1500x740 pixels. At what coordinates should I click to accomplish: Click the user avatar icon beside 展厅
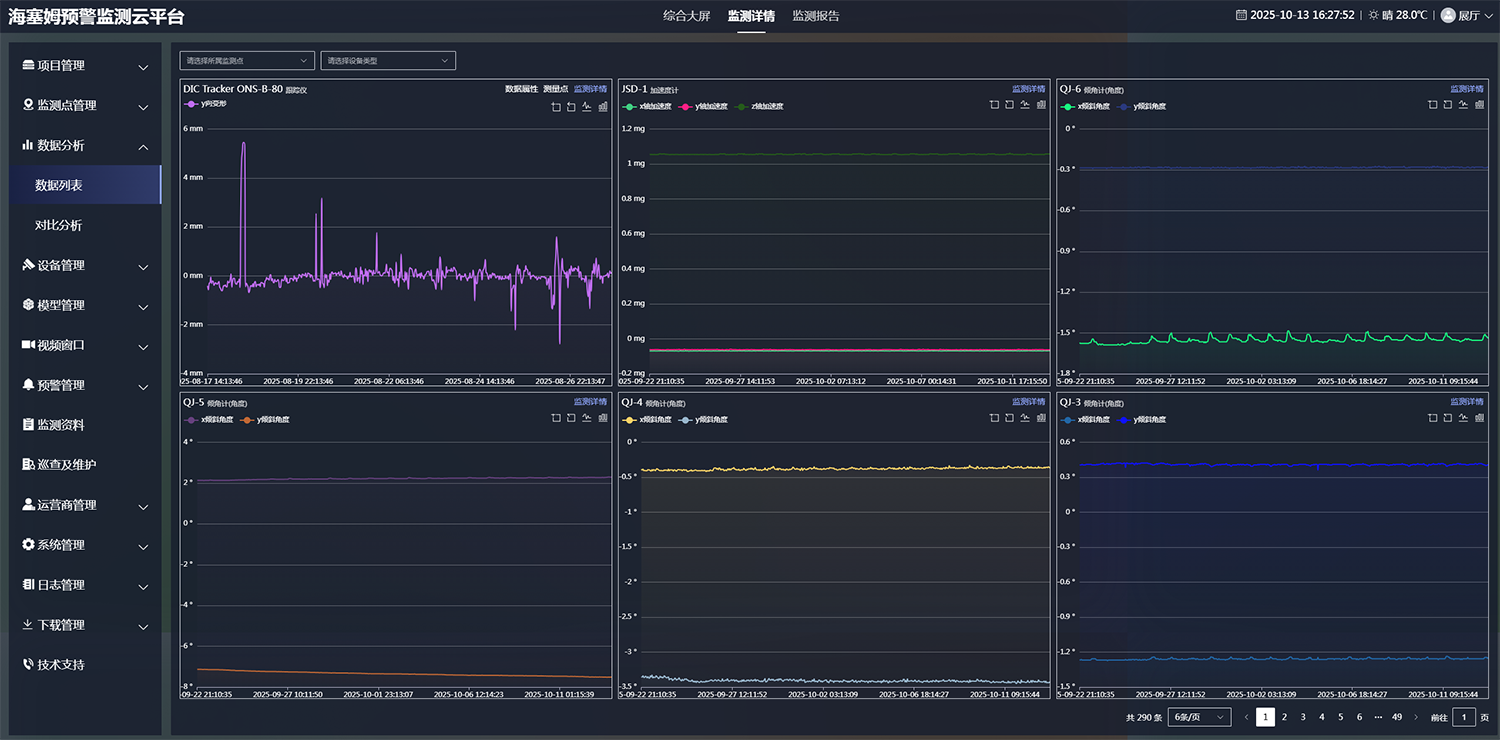point(1447,15)
